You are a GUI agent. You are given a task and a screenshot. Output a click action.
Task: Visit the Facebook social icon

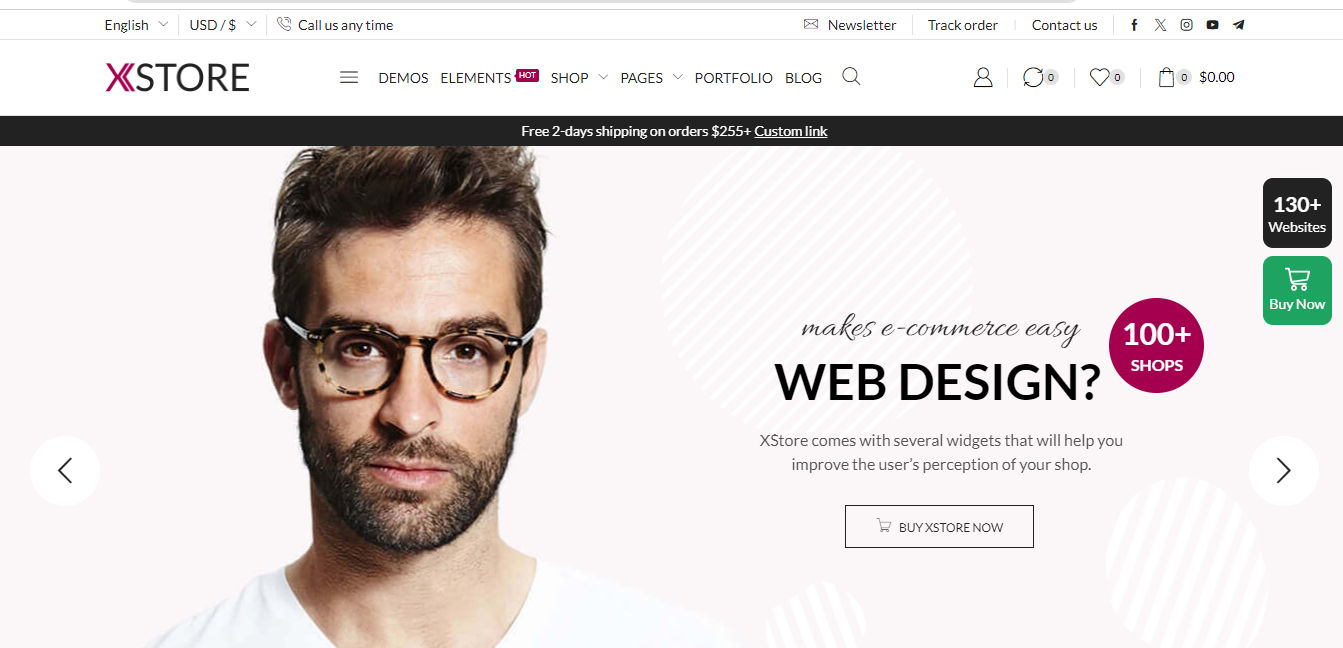click(1134, 25)
